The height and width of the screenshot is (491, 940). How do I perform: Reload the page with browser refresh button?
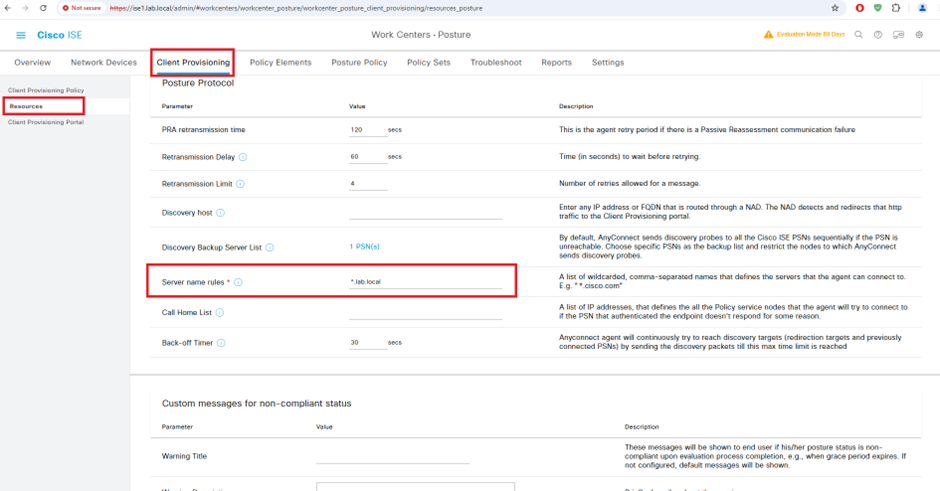click(x=43, y=8)
